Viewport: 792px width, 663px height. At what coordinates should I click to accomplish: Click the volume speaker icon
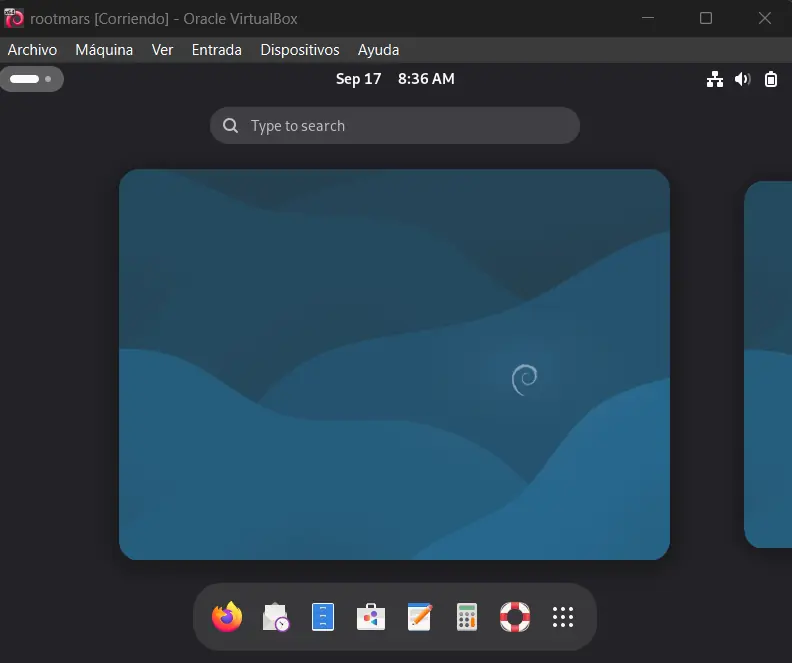[x=742, y=79]
